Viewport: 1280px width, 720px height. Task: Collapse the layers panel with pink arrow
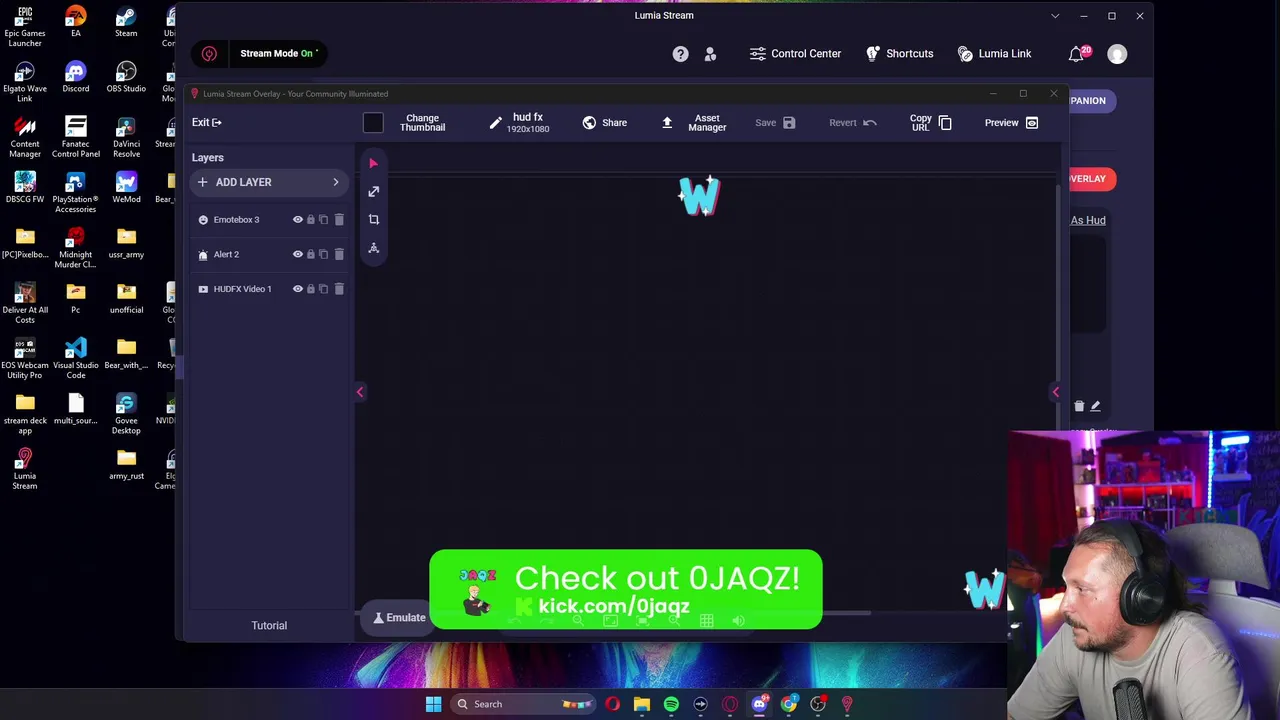coord(360,392)
